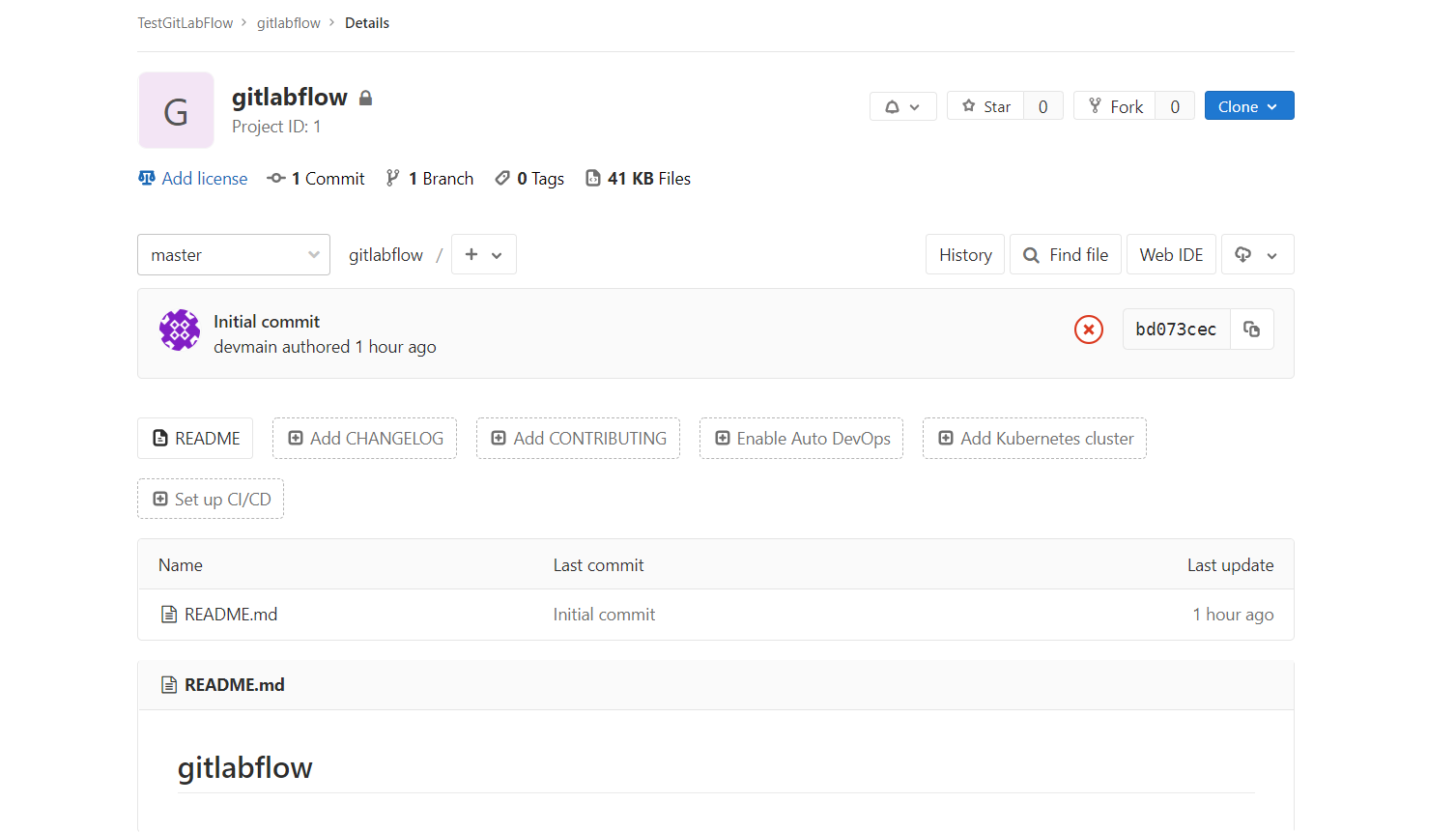Click the failed pipeline status icon
Viewport: 1456px width, 832px height.
pyautogui.click(x=1088, y=329)
